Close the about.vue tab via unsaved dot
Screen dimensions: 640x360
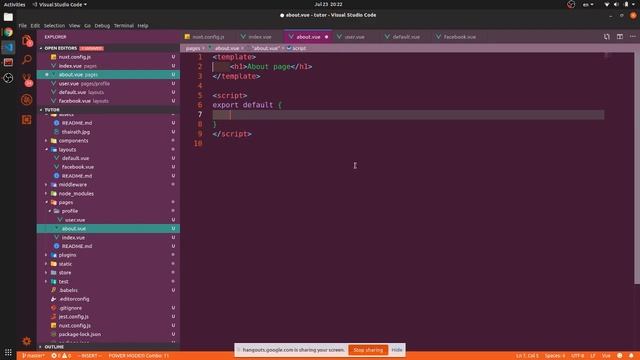click(x=327, y=37)
